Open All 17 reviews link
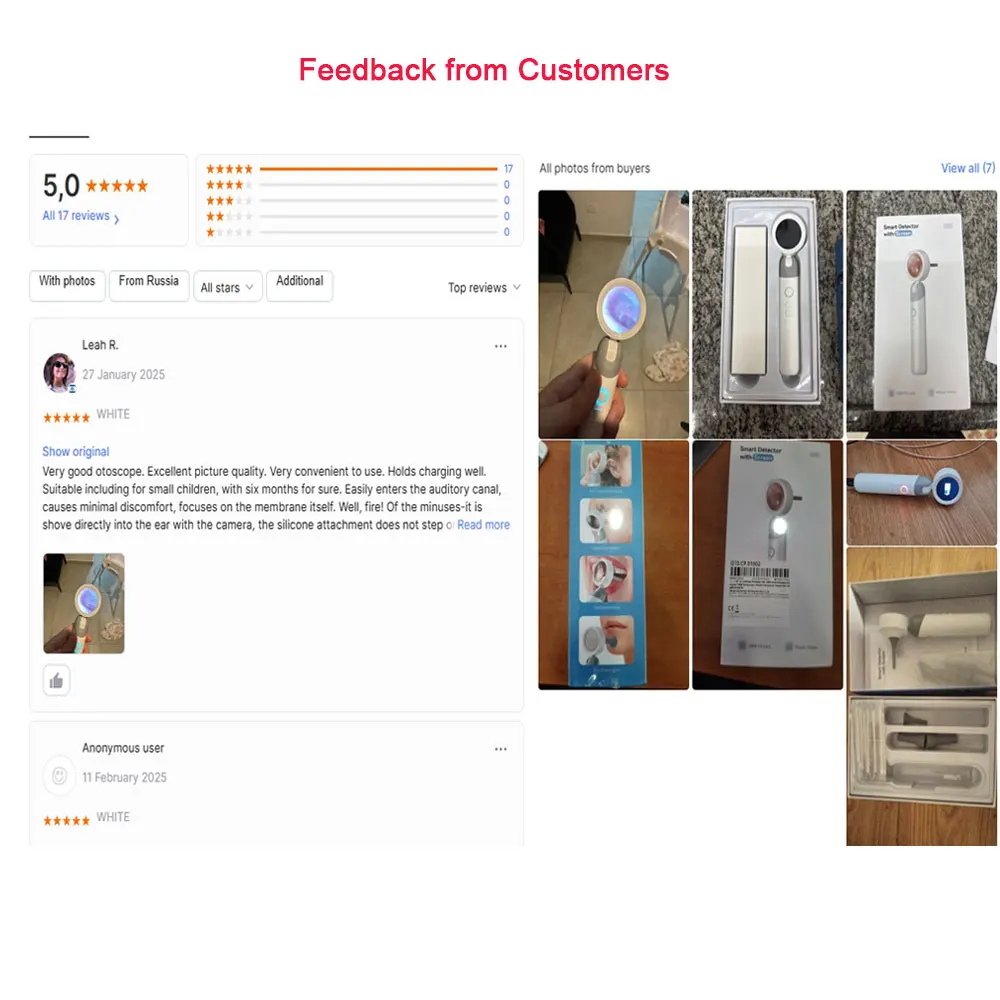Viewport: 1000px width, 1000px height. pos(76,216)
